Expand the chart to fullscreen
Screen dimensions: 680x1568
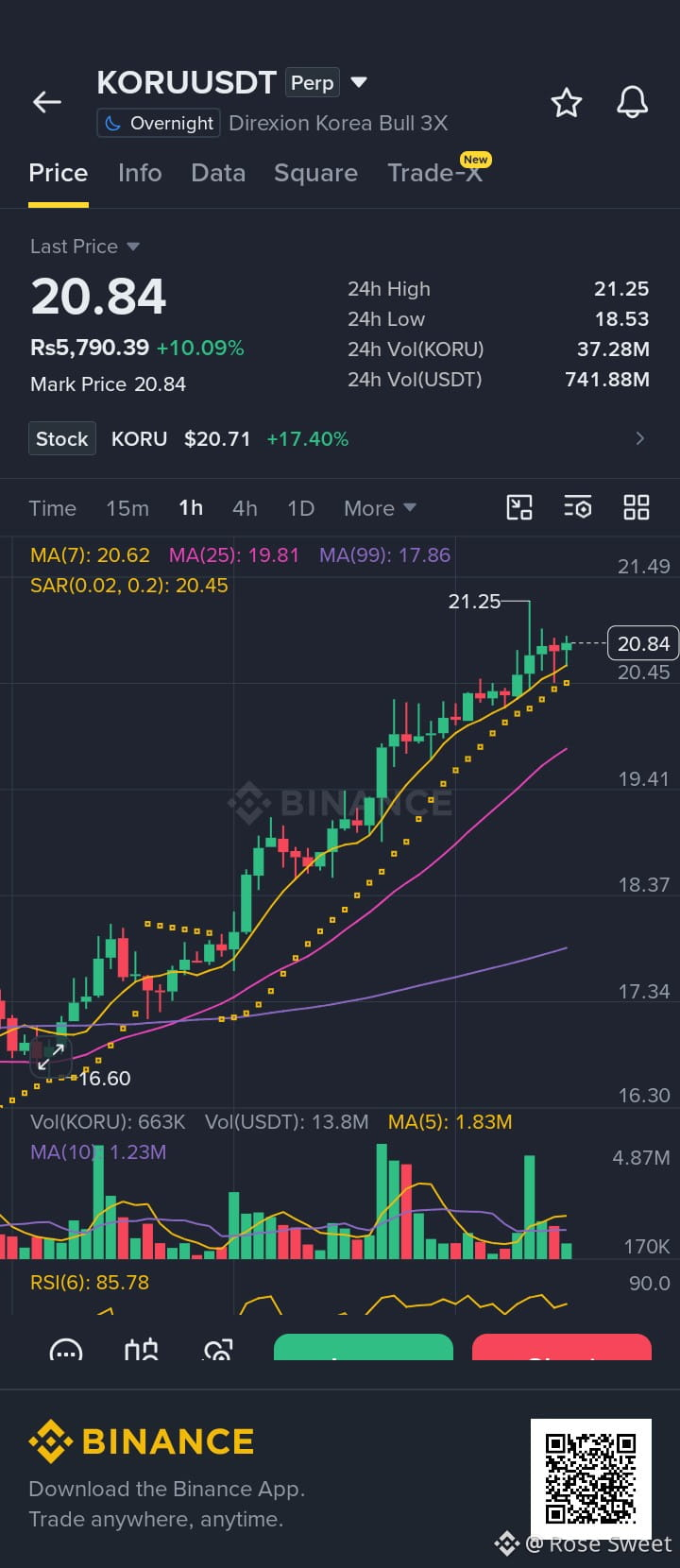(50, 1057)
